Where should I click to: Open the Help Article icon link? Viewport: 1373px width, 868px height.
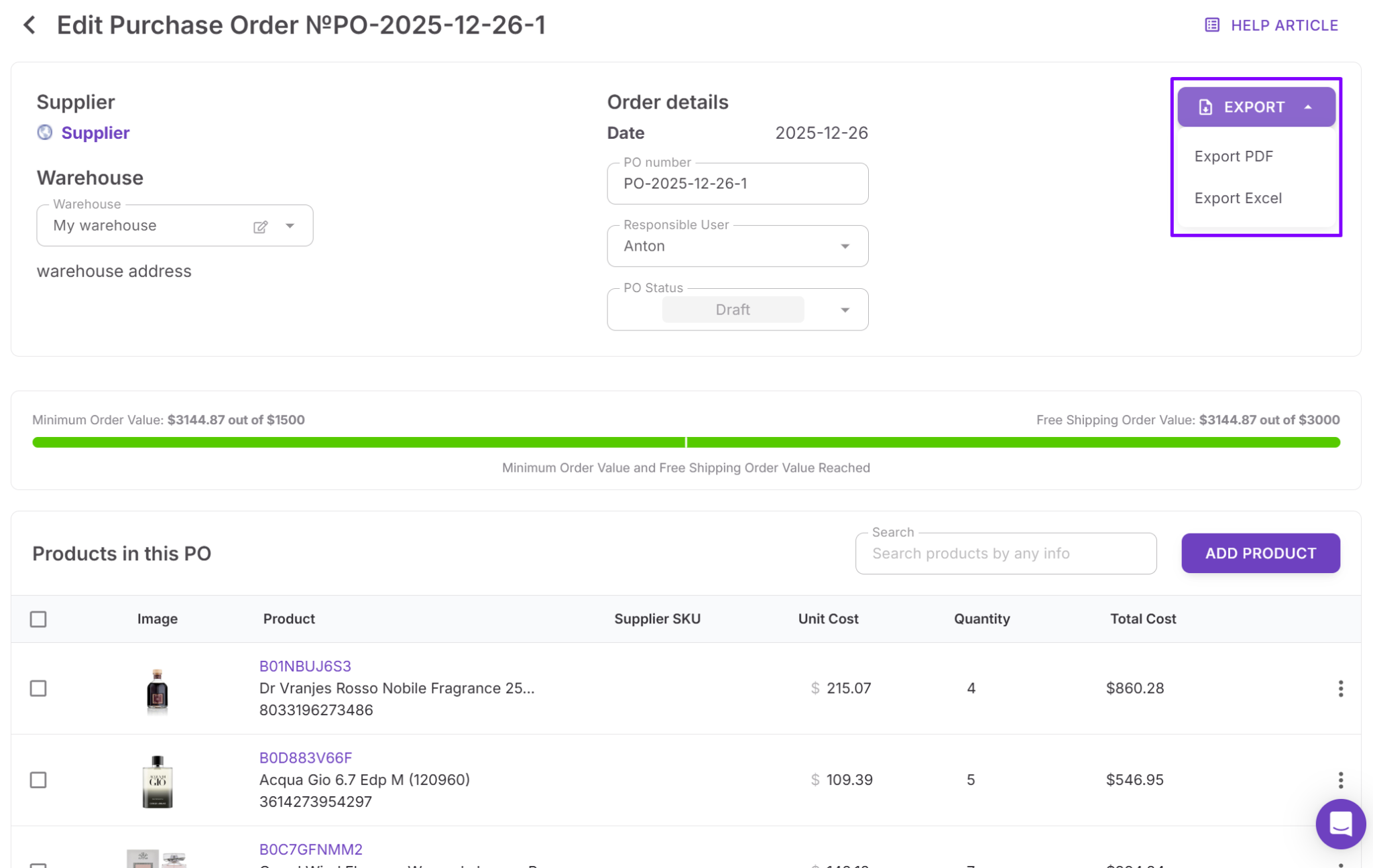pos(1211,25)
